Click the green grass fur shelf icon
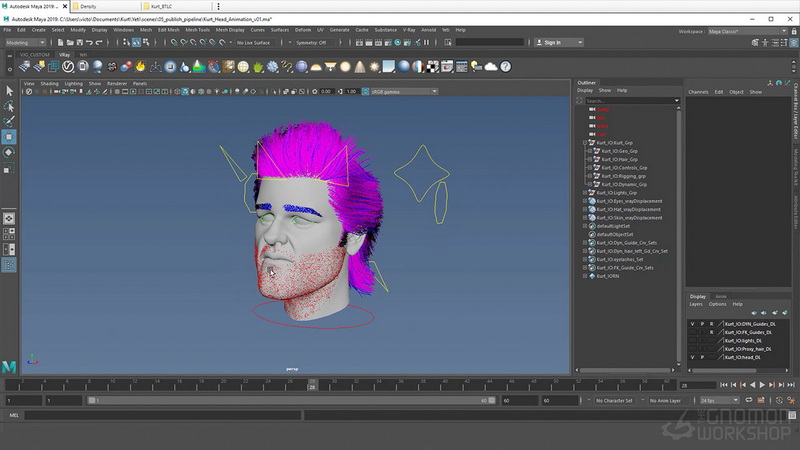 point(258,66)
